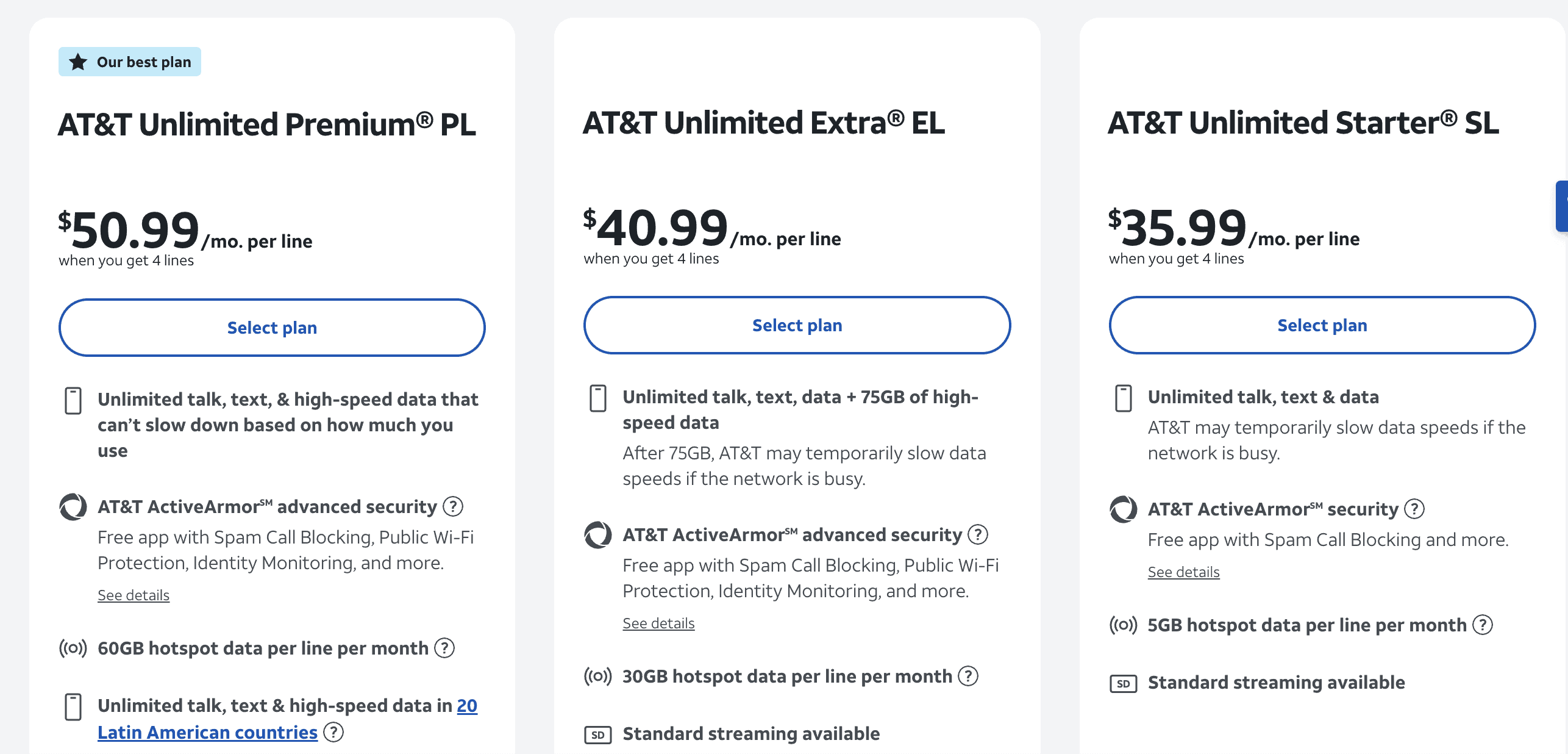The height and width of the screenshot is (754, 1568).
Task: Click hotspot signal icon in Starter plan
Action: coord(1123,625)
